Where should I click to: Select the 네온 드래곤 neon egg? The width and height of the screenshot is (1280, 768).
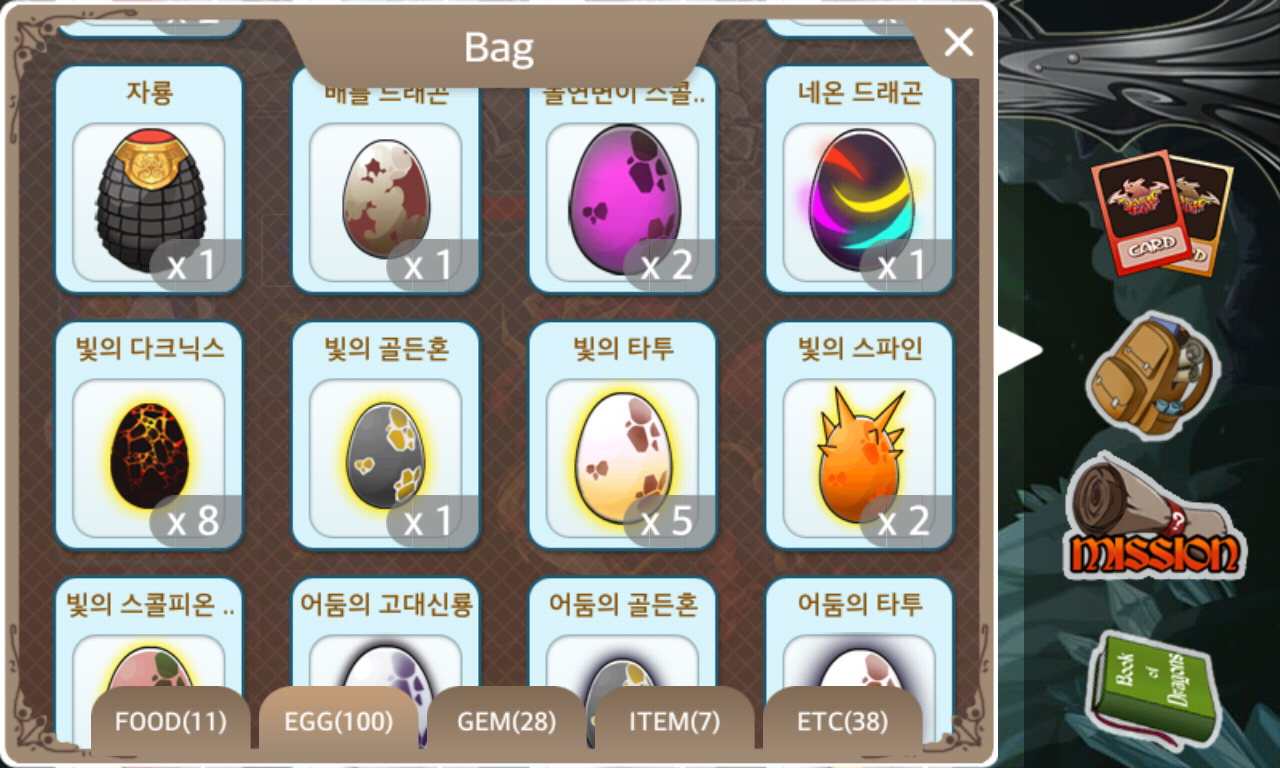tap(859, 179)
